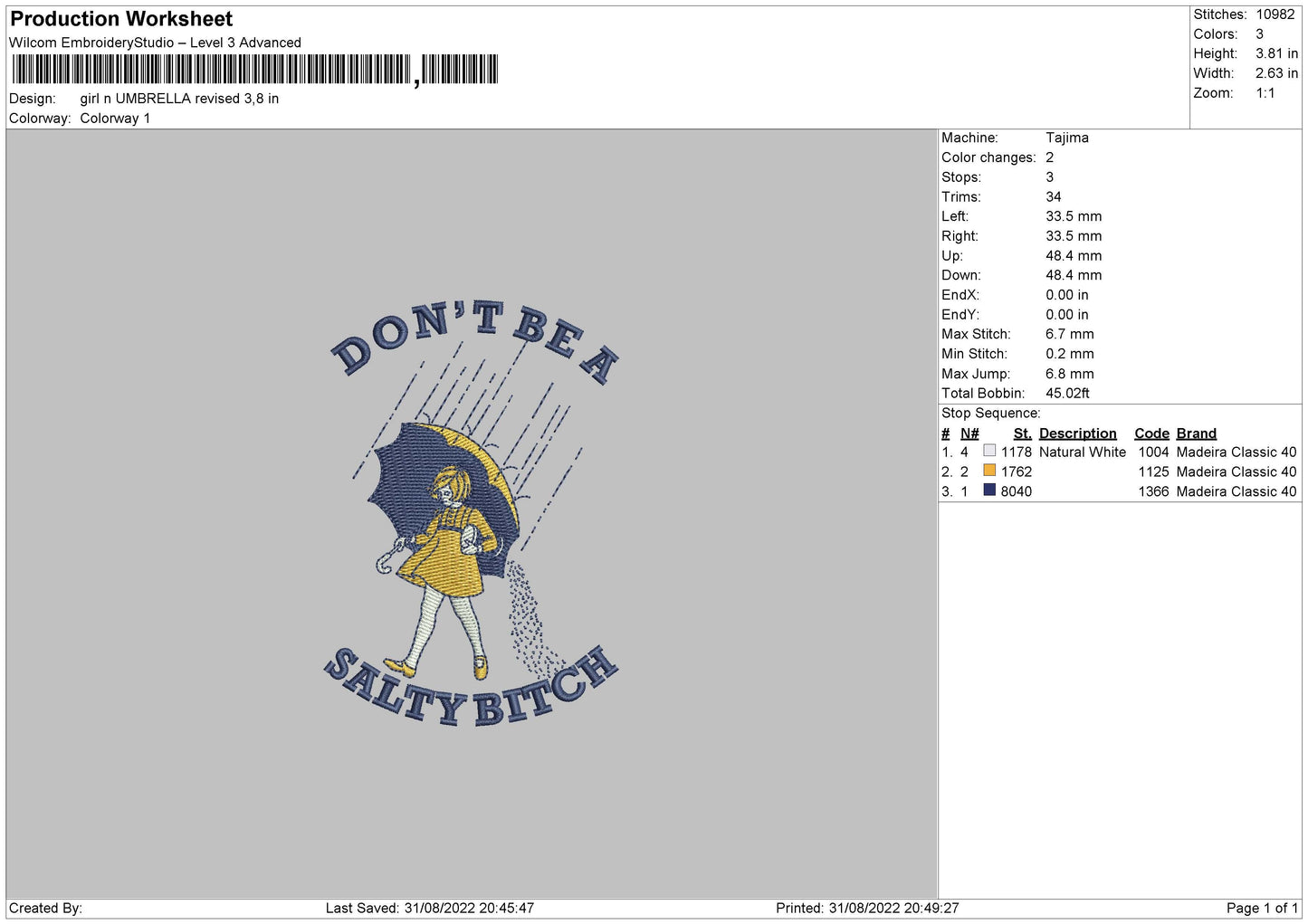
Task: Click the Colorway 1 label
Action: 115,119
